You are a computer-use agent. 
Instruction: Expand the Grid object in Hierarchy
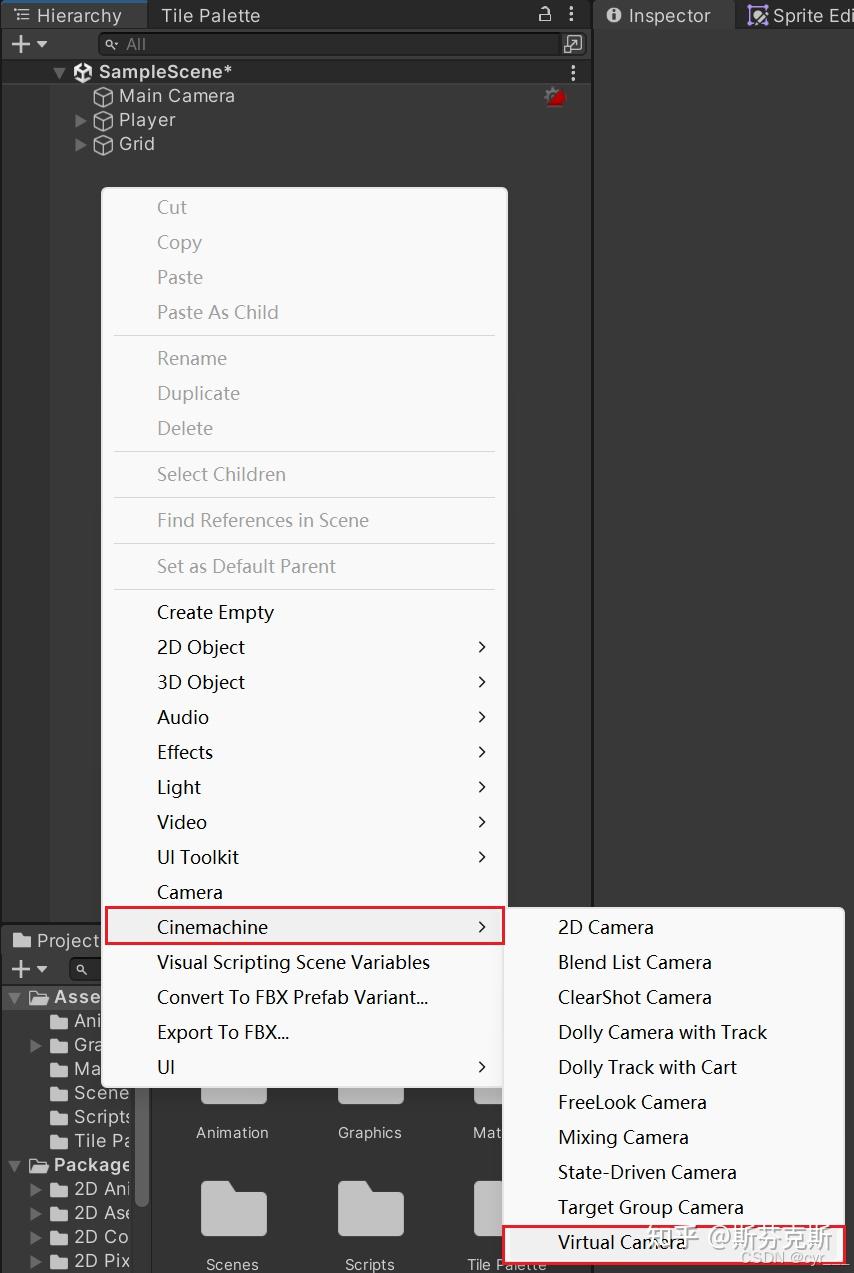point(81,145)
